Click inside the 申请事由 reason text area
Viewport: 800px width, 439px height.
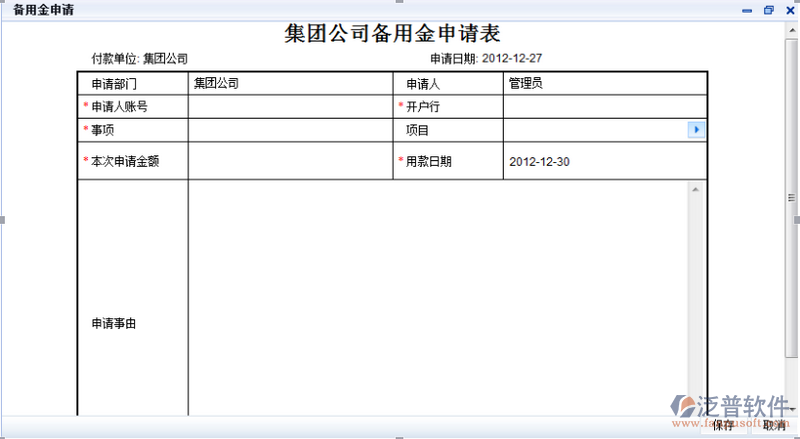click(435, 300)
